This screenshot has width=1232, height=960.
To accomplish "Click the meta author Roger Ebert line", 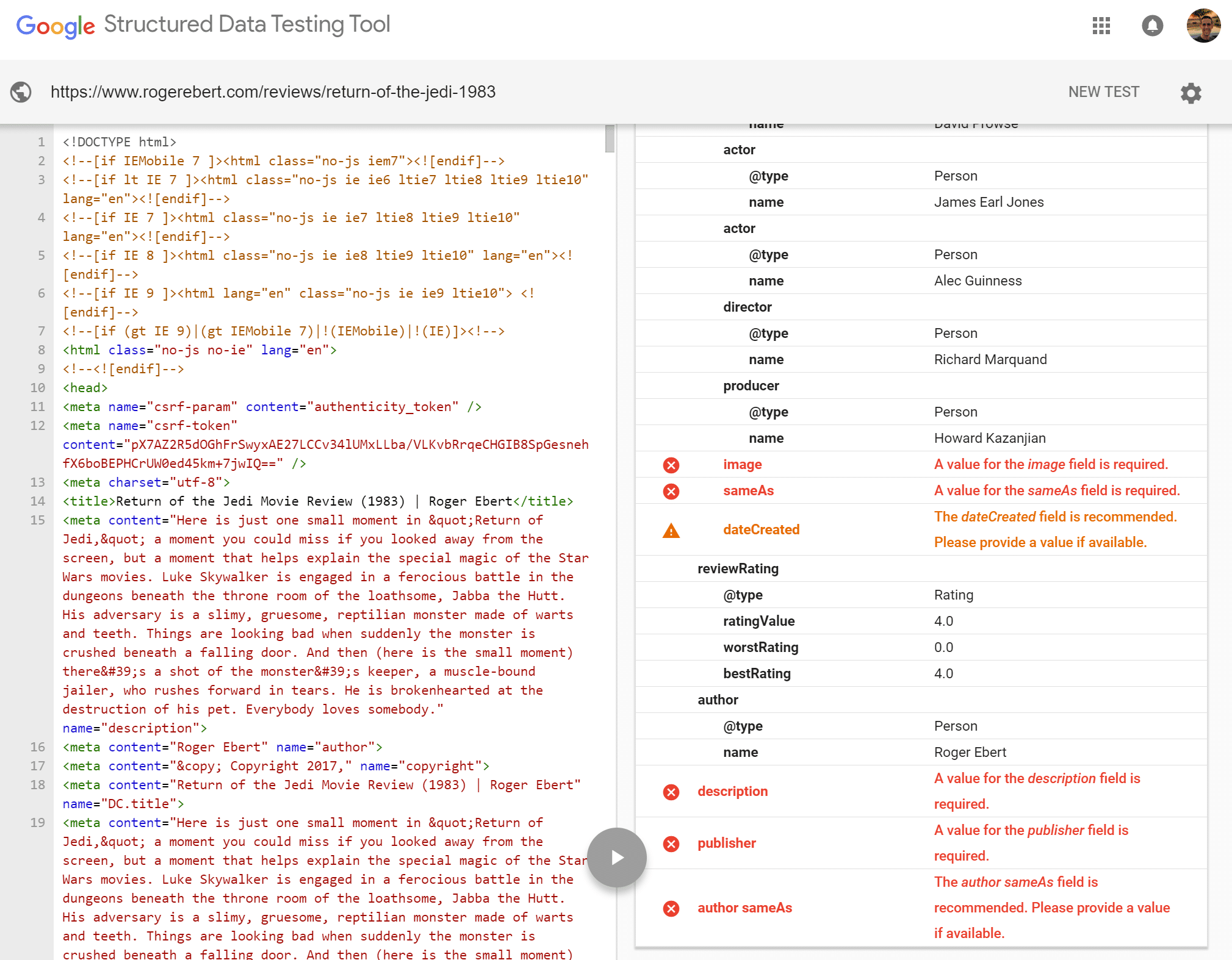I will [x=223, y=747].
